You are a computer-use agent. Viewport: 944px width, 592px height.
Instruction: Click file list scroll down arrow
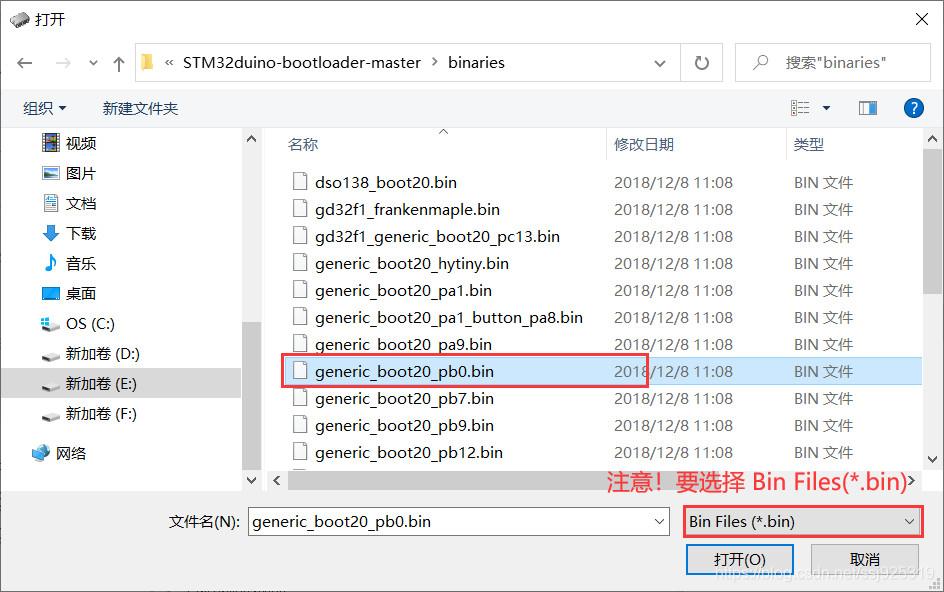pyautogui.click(x=933, y=459)
